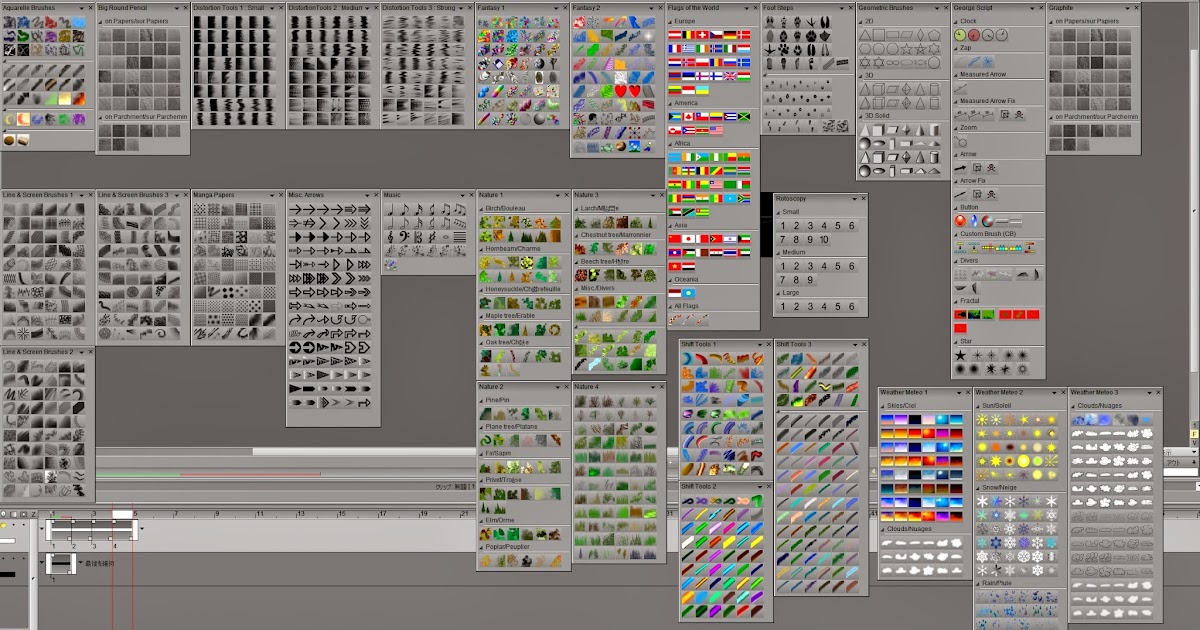This screenshot has width=1200, height=630.
Task: Click frame 9 on the timeline ruler
Action: click(218, 514)
